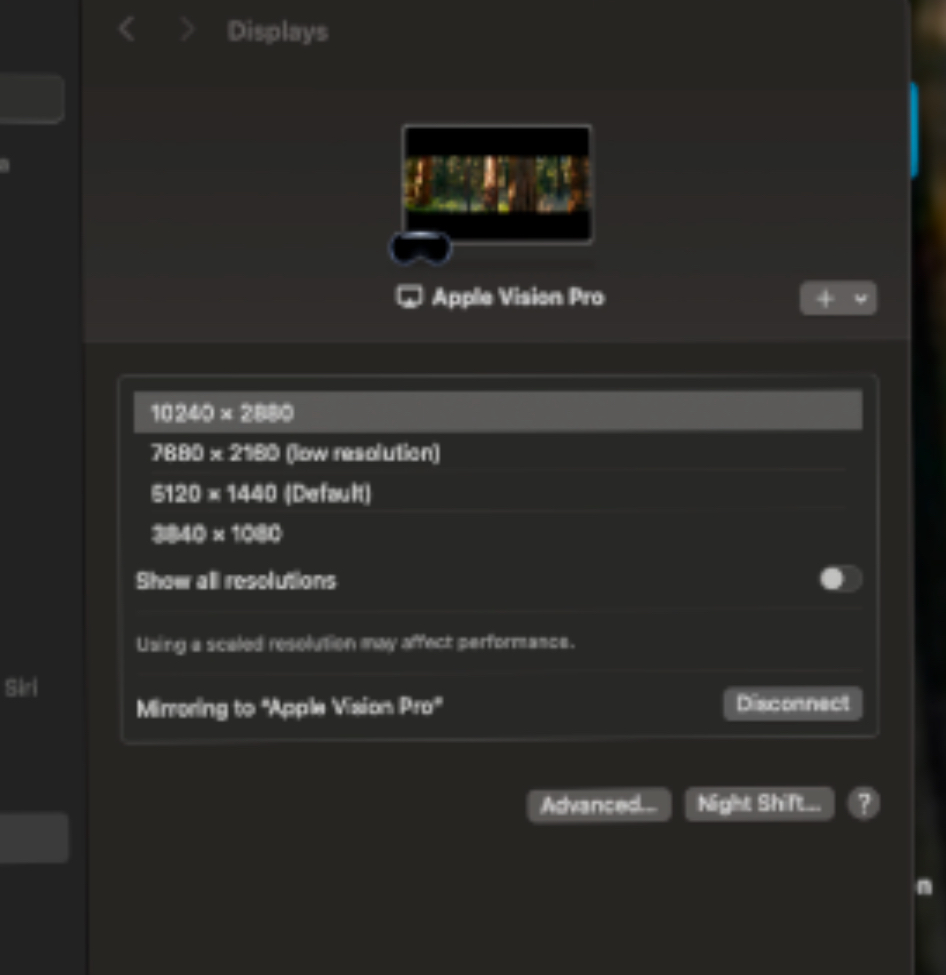Choose 5120 × 1440 (Default) resolution
946x975 pixels.
[x=498, y=494]
